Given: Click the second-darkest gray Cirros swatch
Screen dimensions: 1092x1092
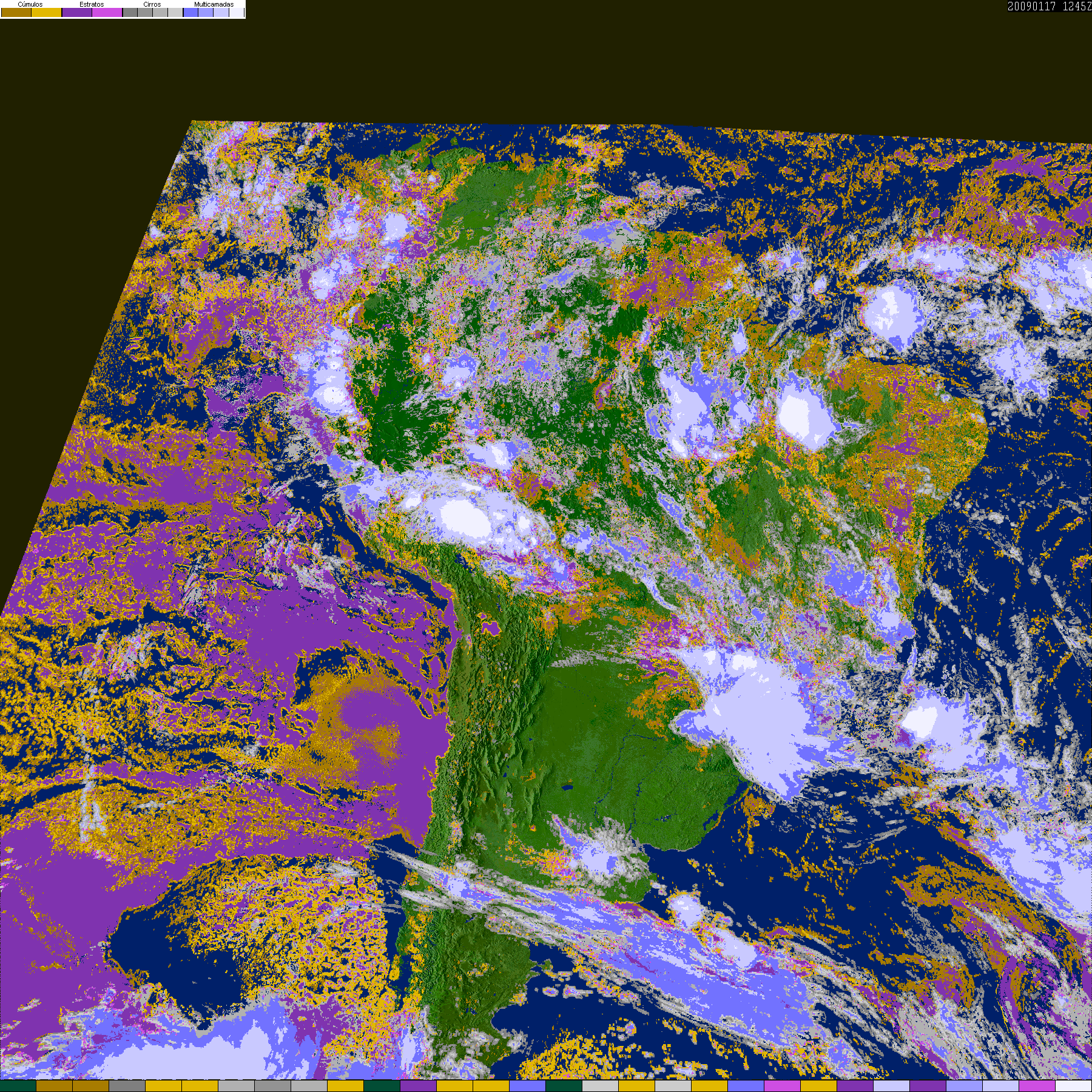Looking at the screenshot, I should pos(145,12).
